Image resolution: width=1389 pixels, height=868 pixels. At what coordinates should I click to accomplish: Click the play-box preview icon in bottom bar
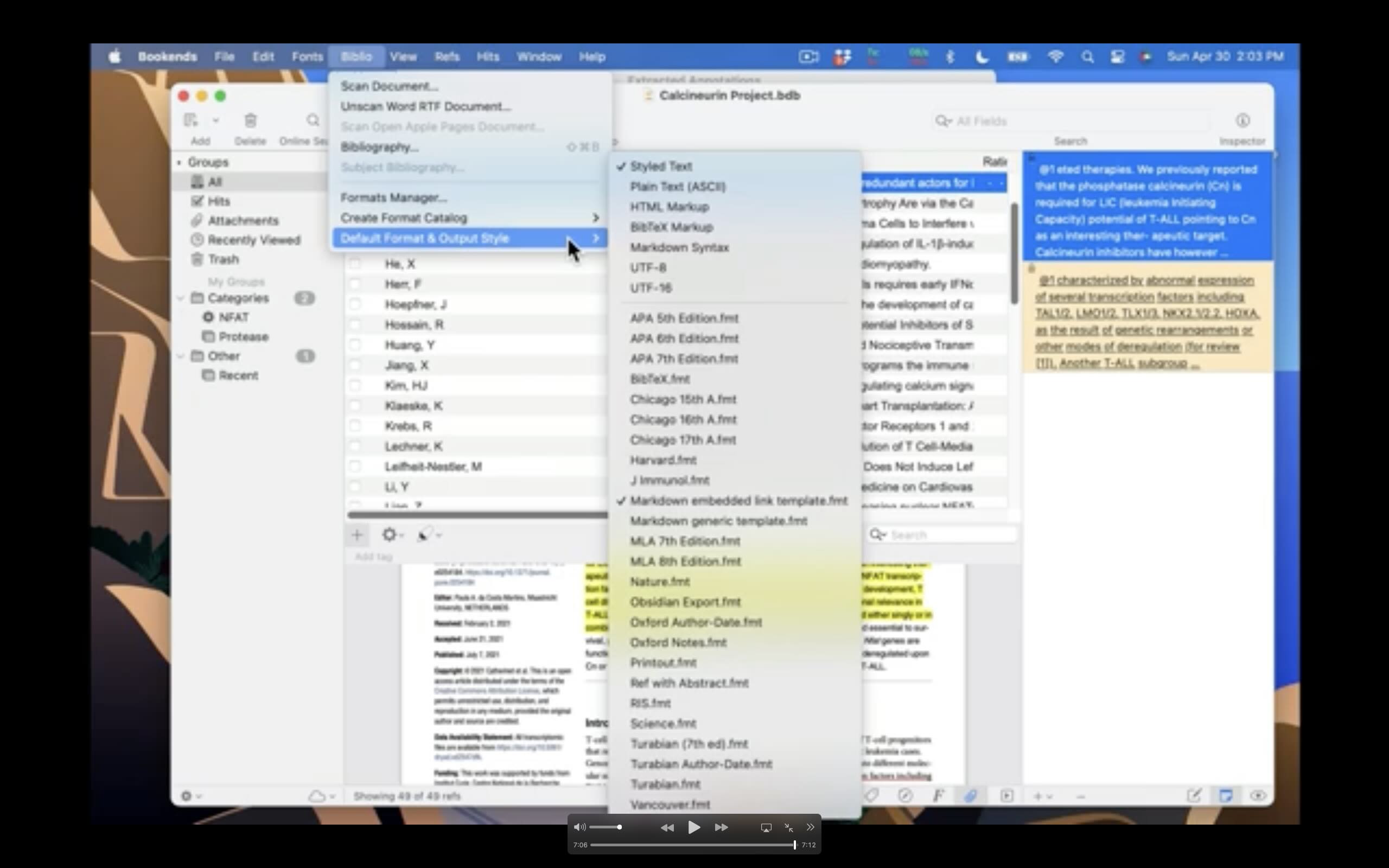point(1006,796)
